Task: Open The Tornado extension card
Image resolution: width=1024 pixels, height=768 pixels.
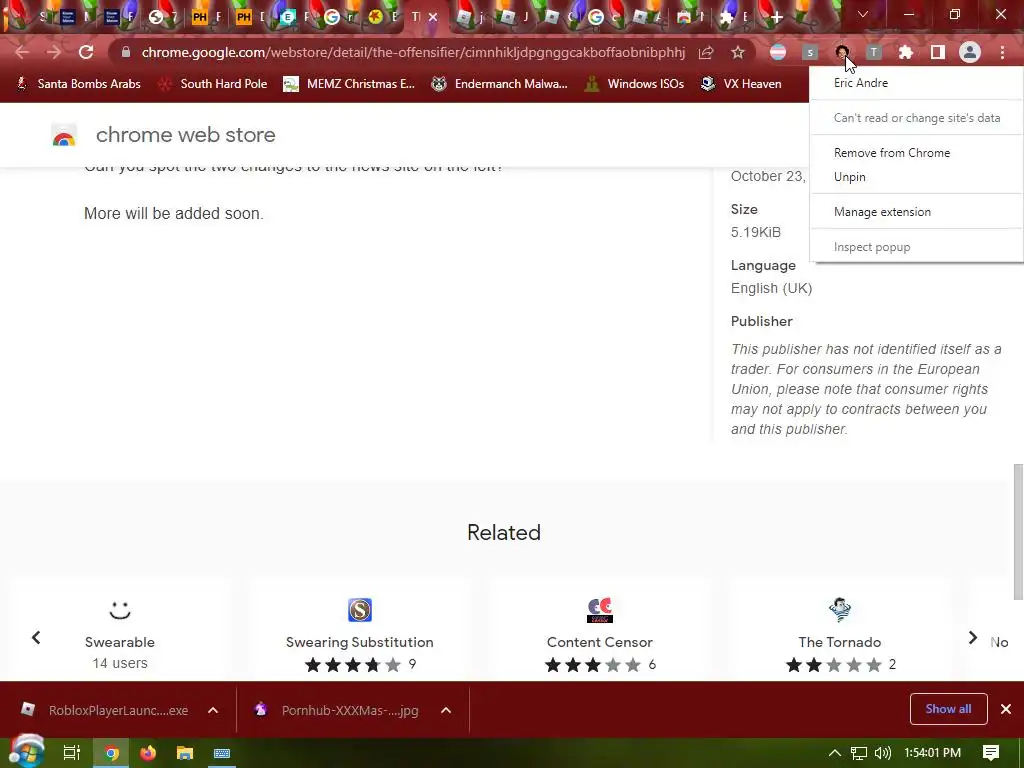Action: click(840, 630)
